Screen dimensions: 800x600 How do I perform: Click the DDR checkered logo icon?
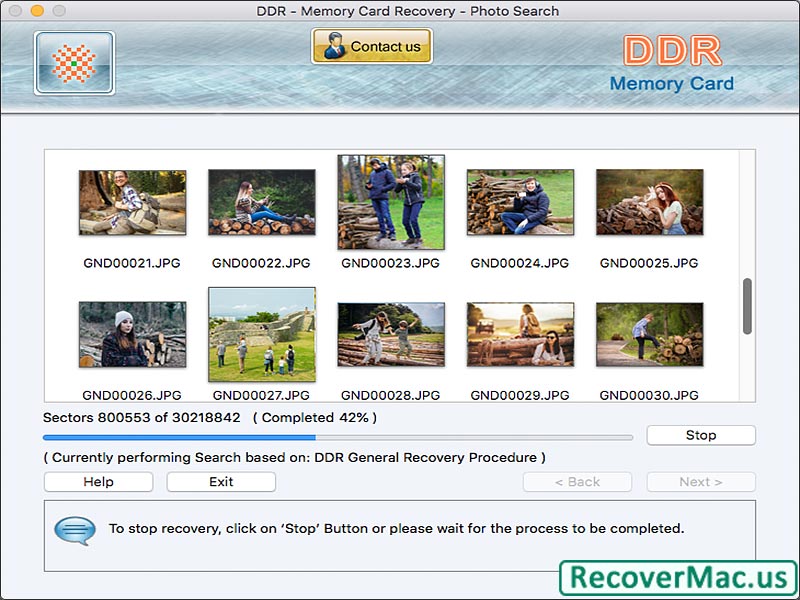point(74,63)
